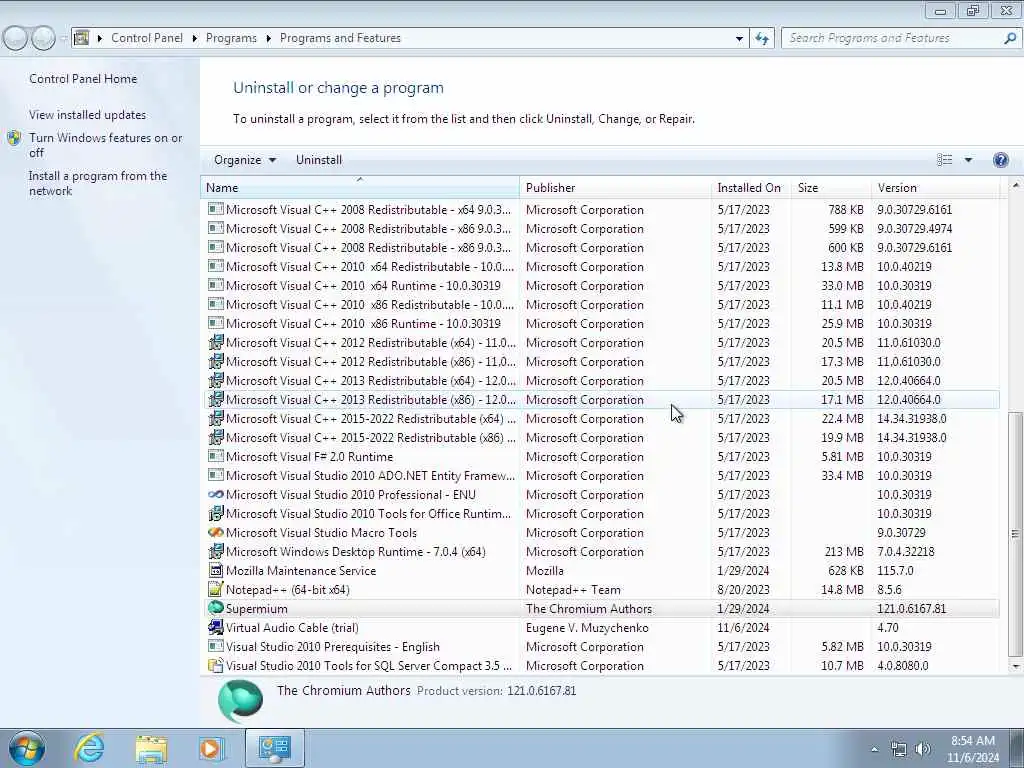Click the Microsoft Visual F# 2.0 Runtime icon

[216, 456]
